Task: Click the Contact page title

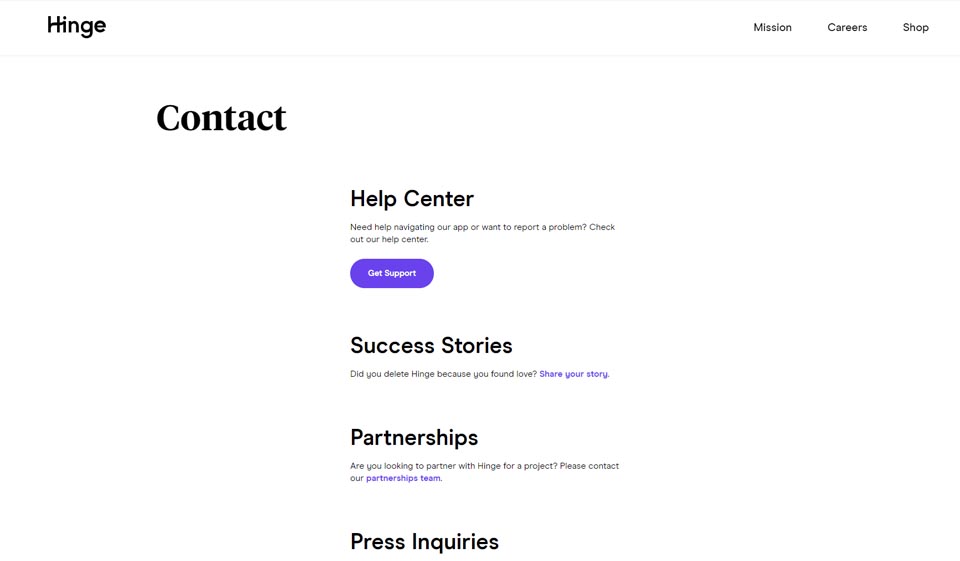Action: (x=221, y=118)
